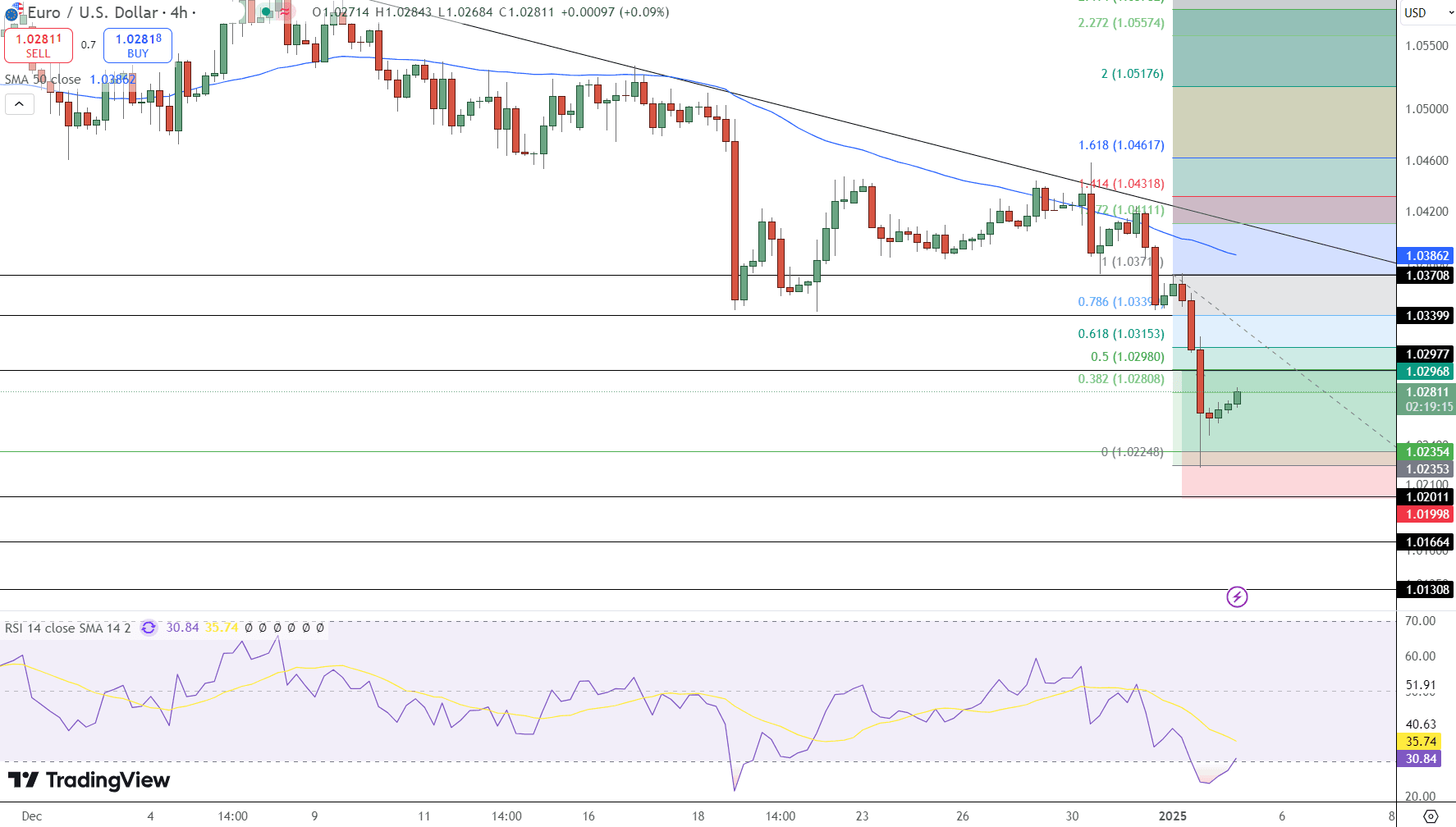
Task: Collapse the indicator legend with the arrow button
Action: click(x=19, y=104)
